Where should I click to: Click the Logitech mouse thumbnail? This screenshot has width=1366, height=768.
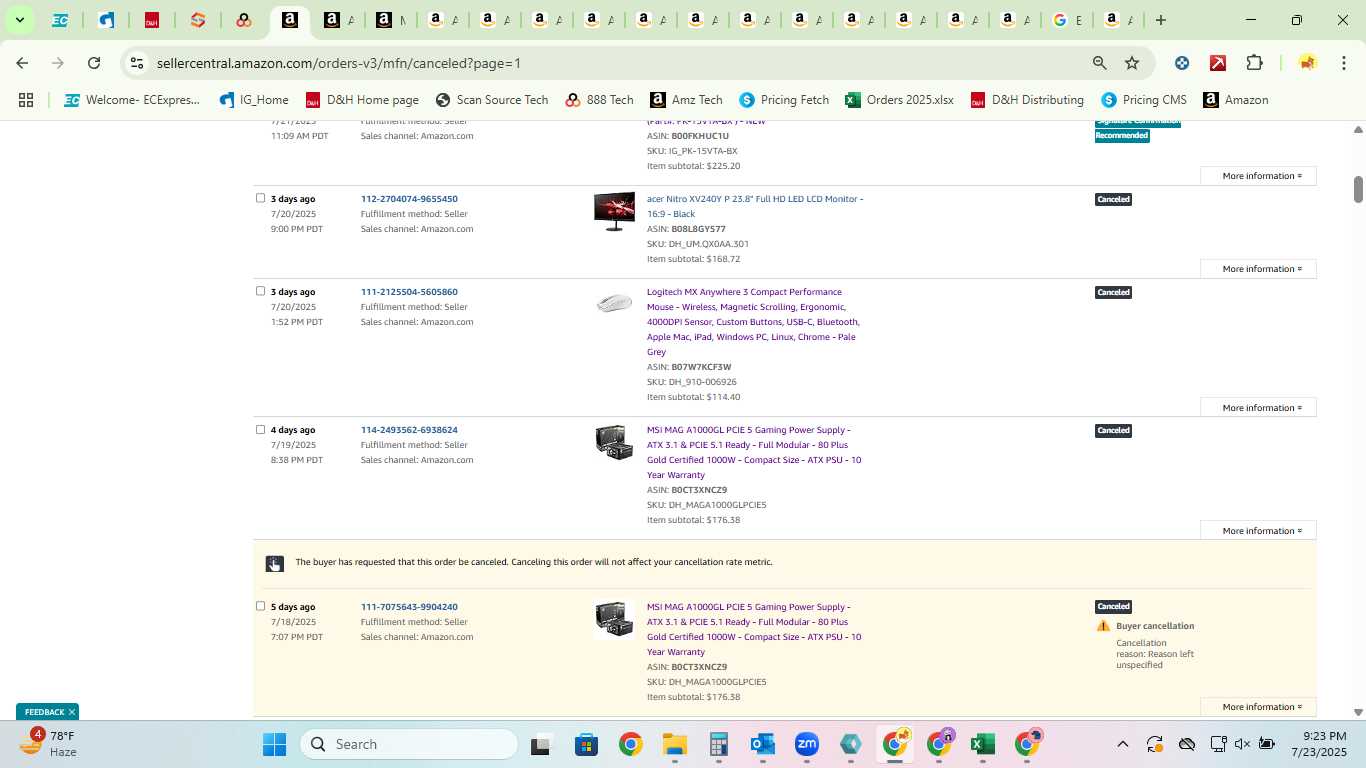(614, 302)
